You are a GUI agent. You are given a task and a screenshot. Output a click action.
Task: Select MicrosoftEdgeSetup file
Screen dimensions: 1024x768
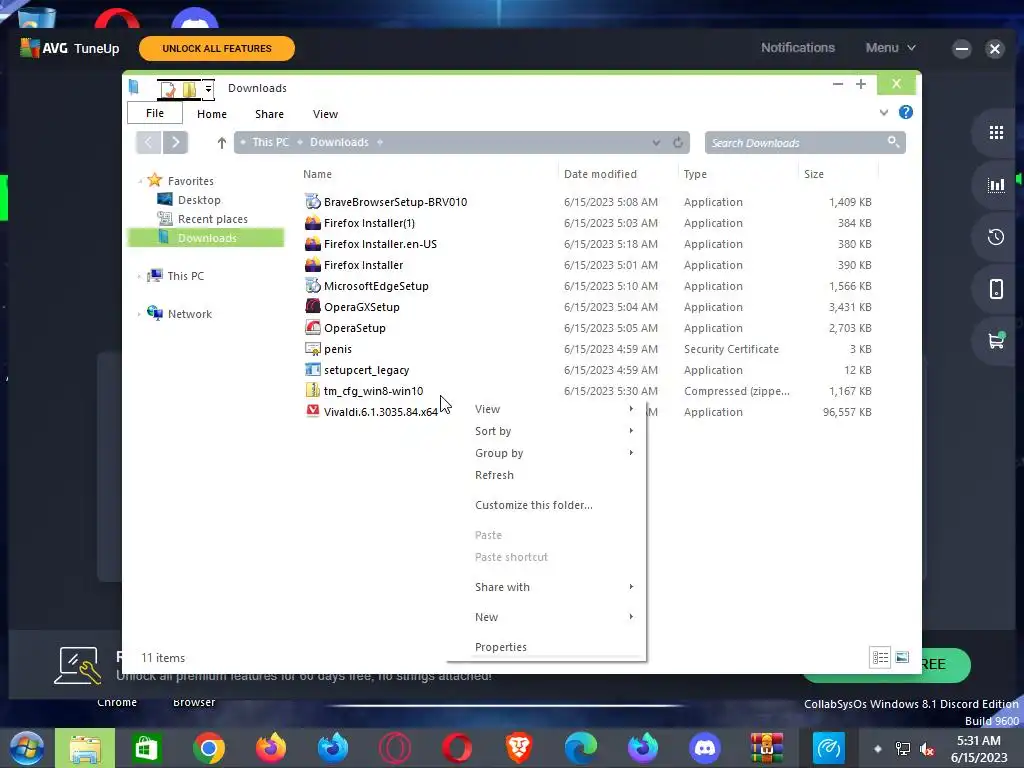tap(376, 286)
